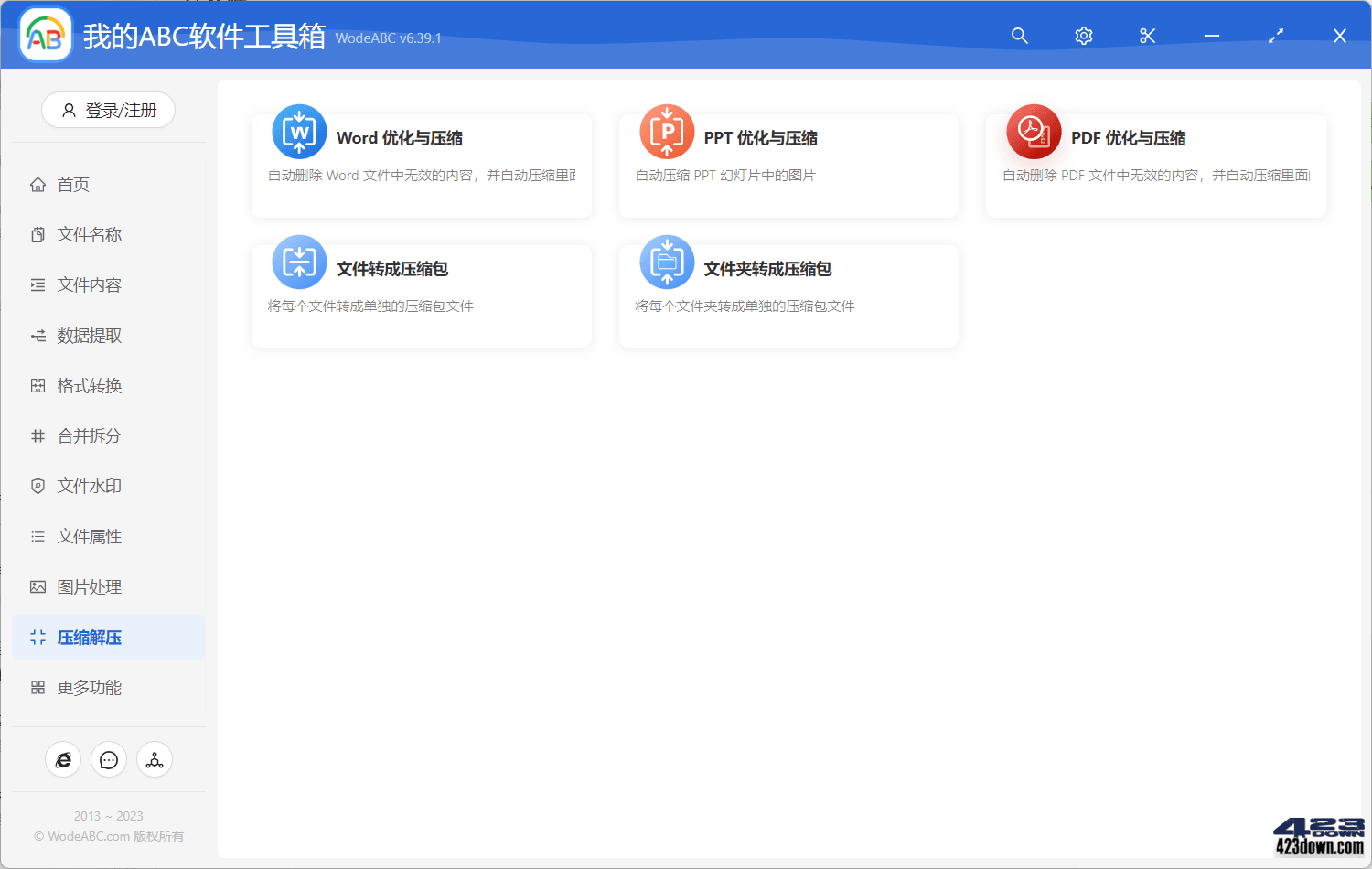The height and width of the screenshot is (869, 1372).
Task: Open 更多功能 at the bottom of the sidebar
Action: point(81,687)
